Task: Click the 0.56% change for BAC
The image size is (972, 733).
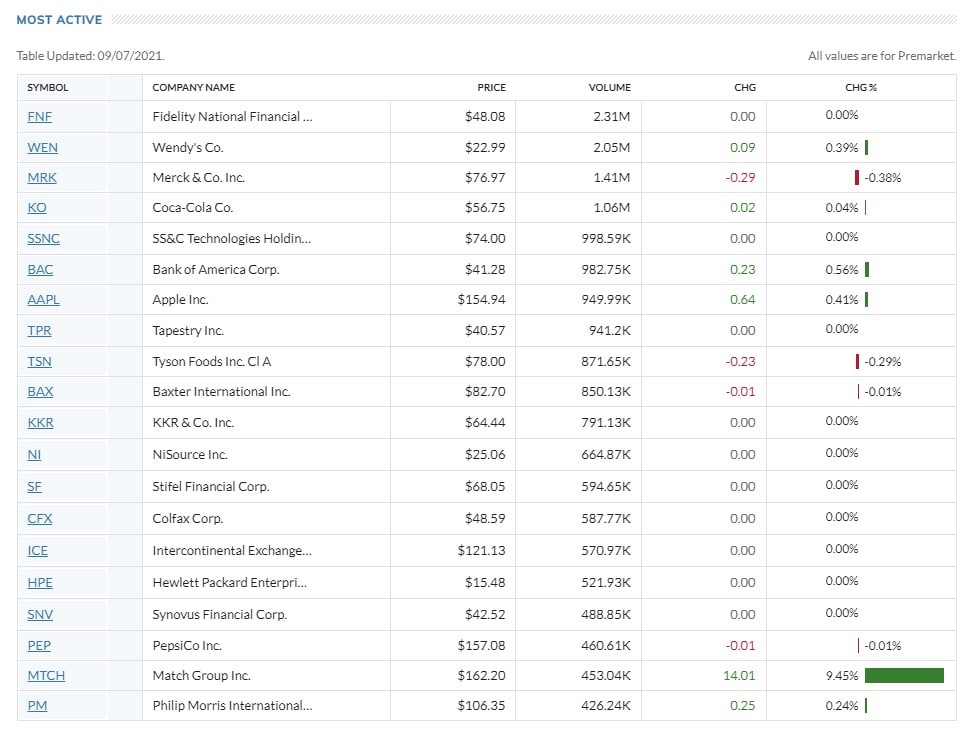Action: (842, 270)
